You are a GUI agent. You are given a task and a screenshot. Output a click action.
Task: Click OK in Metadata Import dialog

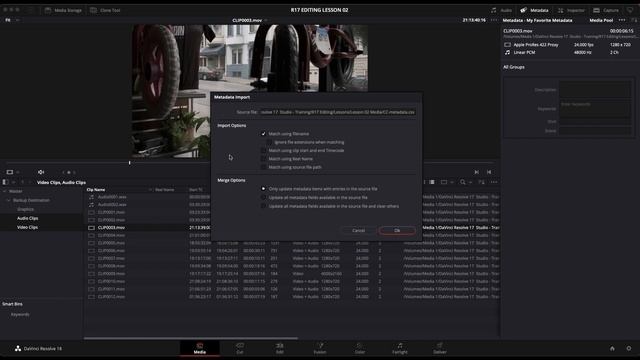(x=397, y=231)
